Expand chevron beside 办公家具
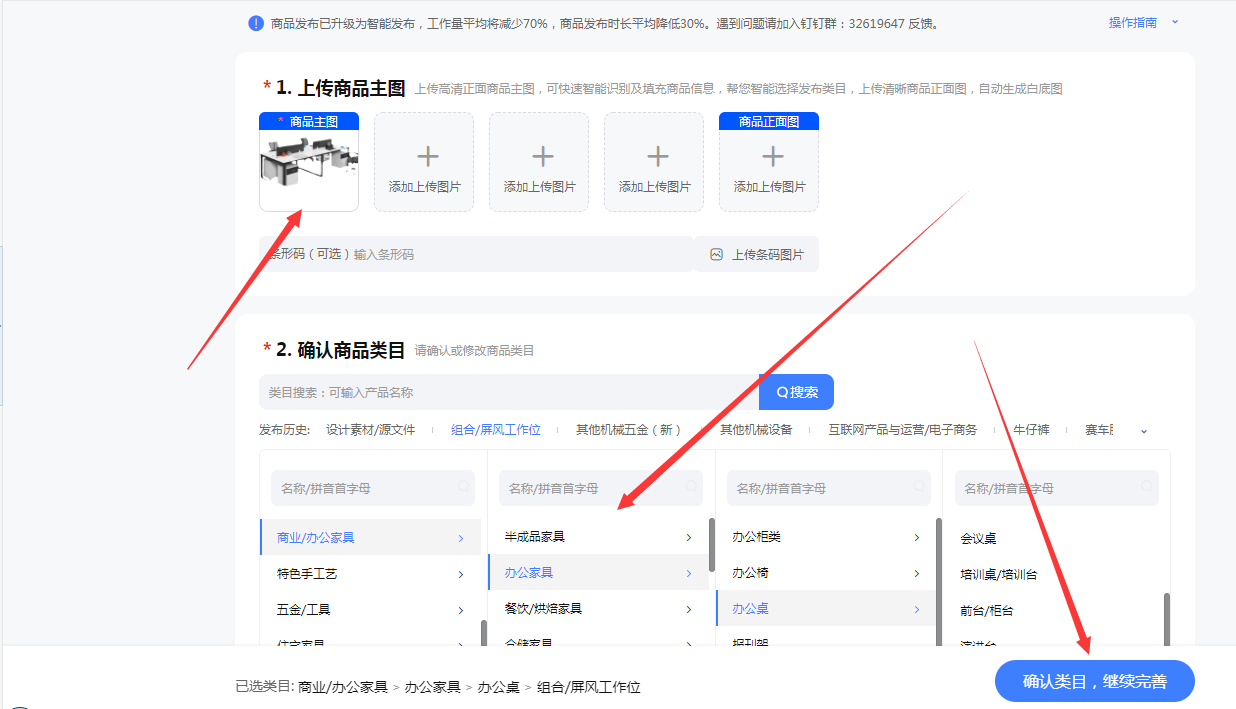This screenshot has width=1236, height=709. click(689, 573)
